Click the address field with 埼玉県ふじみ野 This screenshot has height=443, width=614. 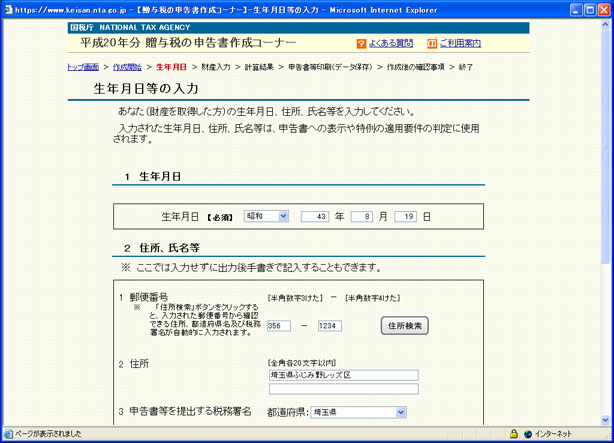click(344, 375)
